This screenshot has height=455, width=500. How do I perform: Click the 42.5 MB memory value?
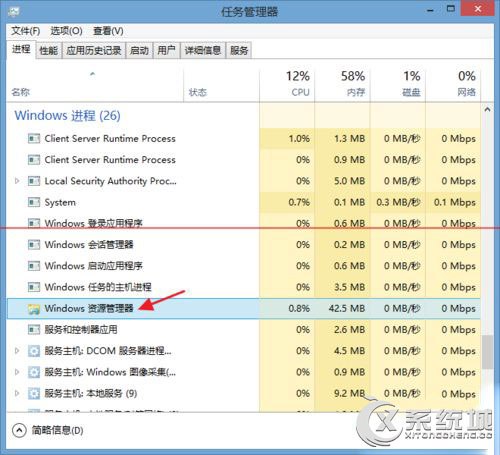(x=347, y=309)
